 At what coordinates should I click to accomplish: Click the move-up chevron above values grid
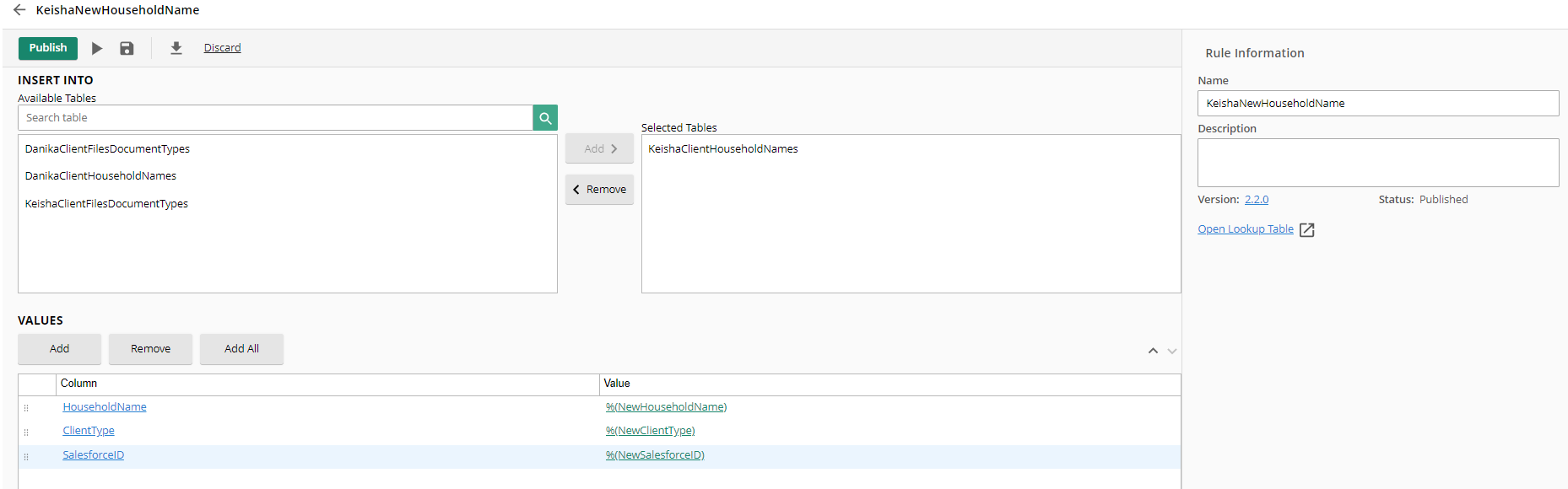[x=1153, y=351]
